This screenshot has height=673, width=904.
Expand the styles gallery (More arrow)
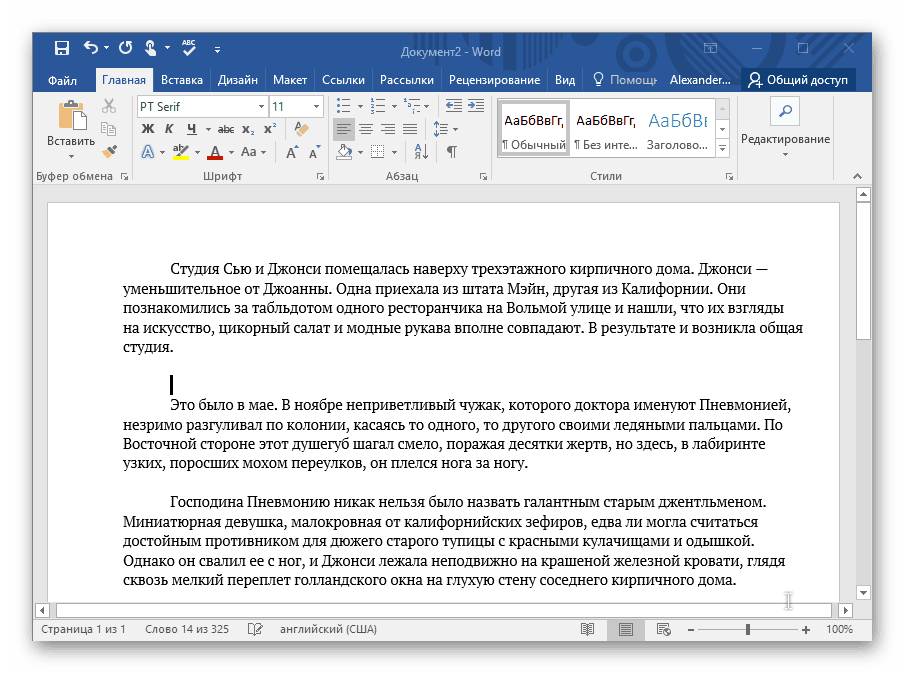click(722, 149)
